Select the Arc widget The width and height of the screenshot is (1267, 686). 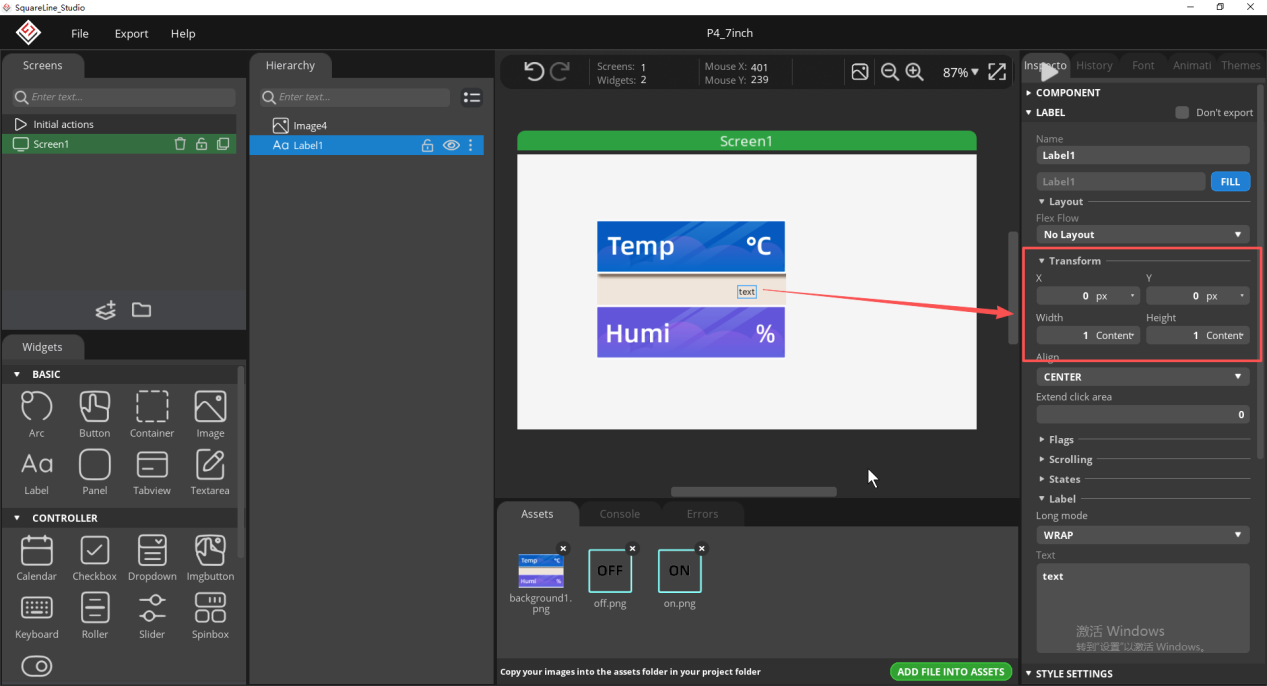coord(37,414)
